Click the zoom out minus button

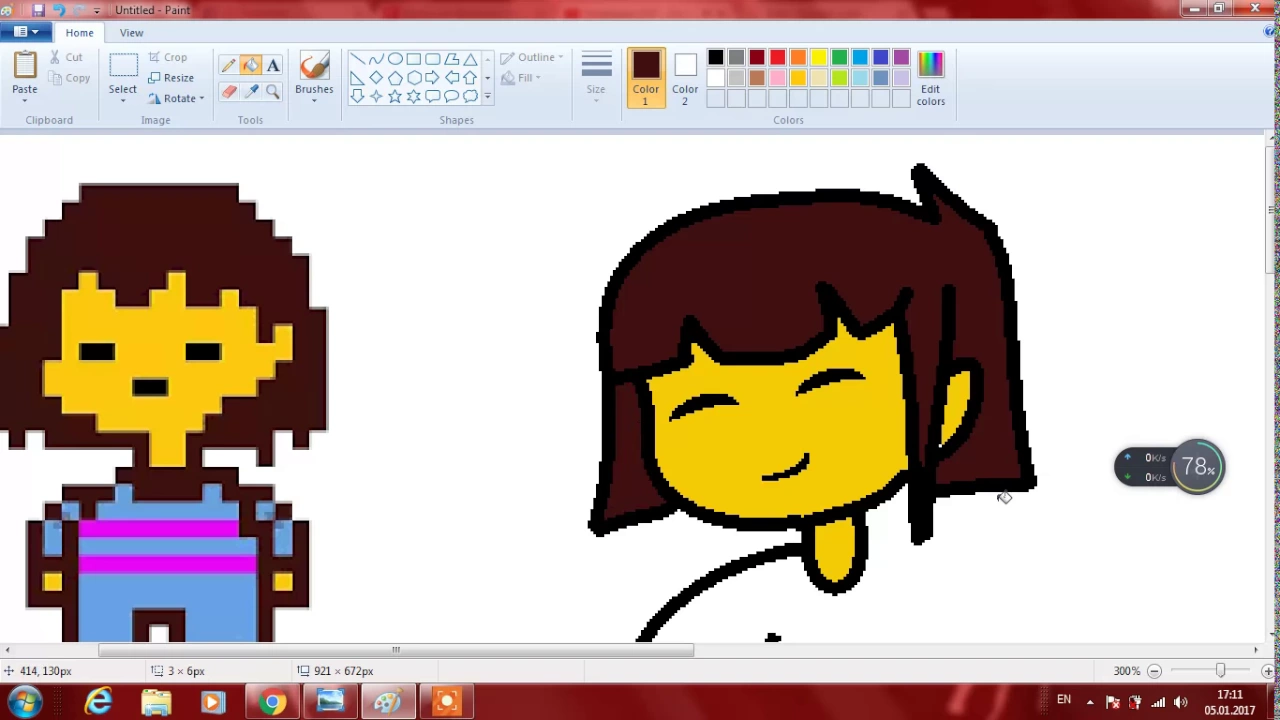tap(1154, 671)
